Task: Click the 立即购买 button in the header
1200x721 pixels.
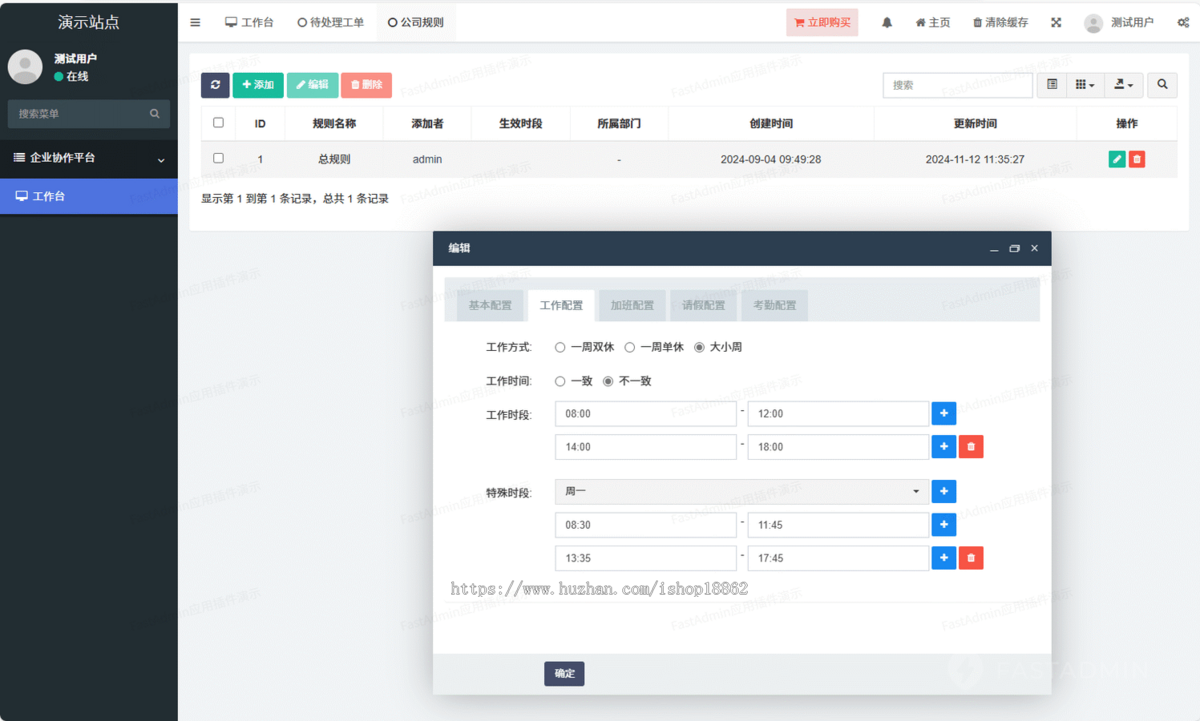Action: point(821,21)
